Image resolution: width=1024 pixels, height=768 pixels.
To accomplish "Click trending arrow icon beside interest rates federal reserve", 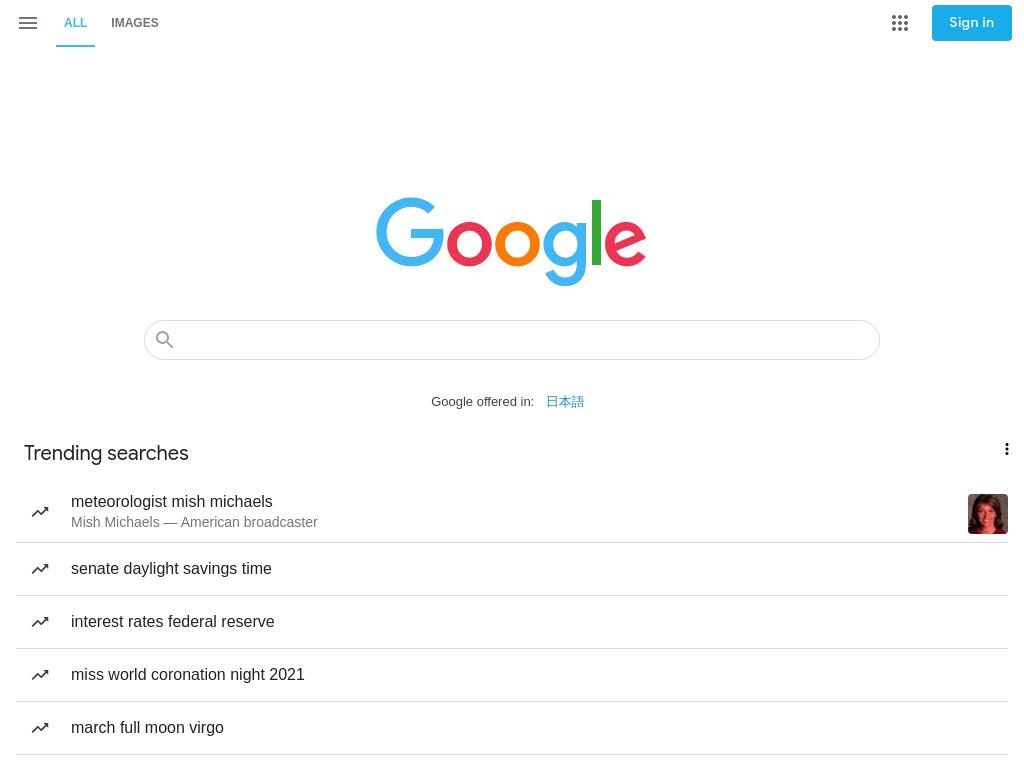I will 40,622.
